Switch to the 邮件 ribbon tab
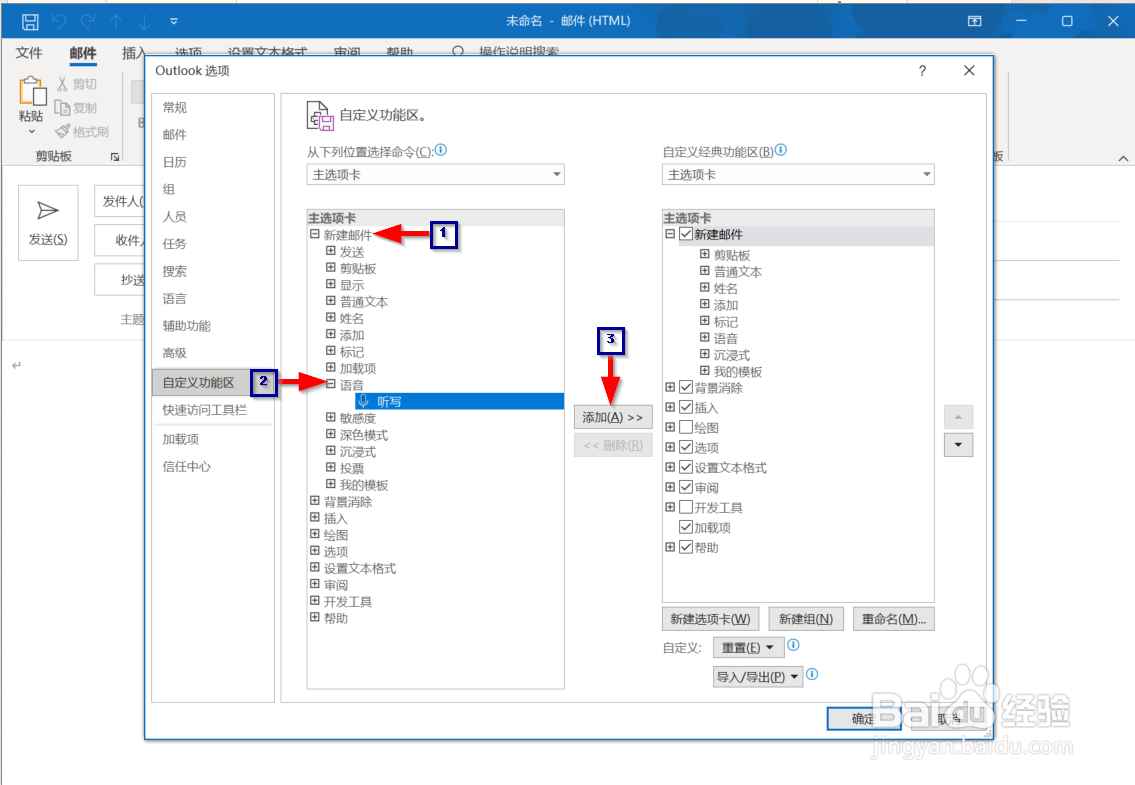The image size is (1135, 785). tap(83, 53)
